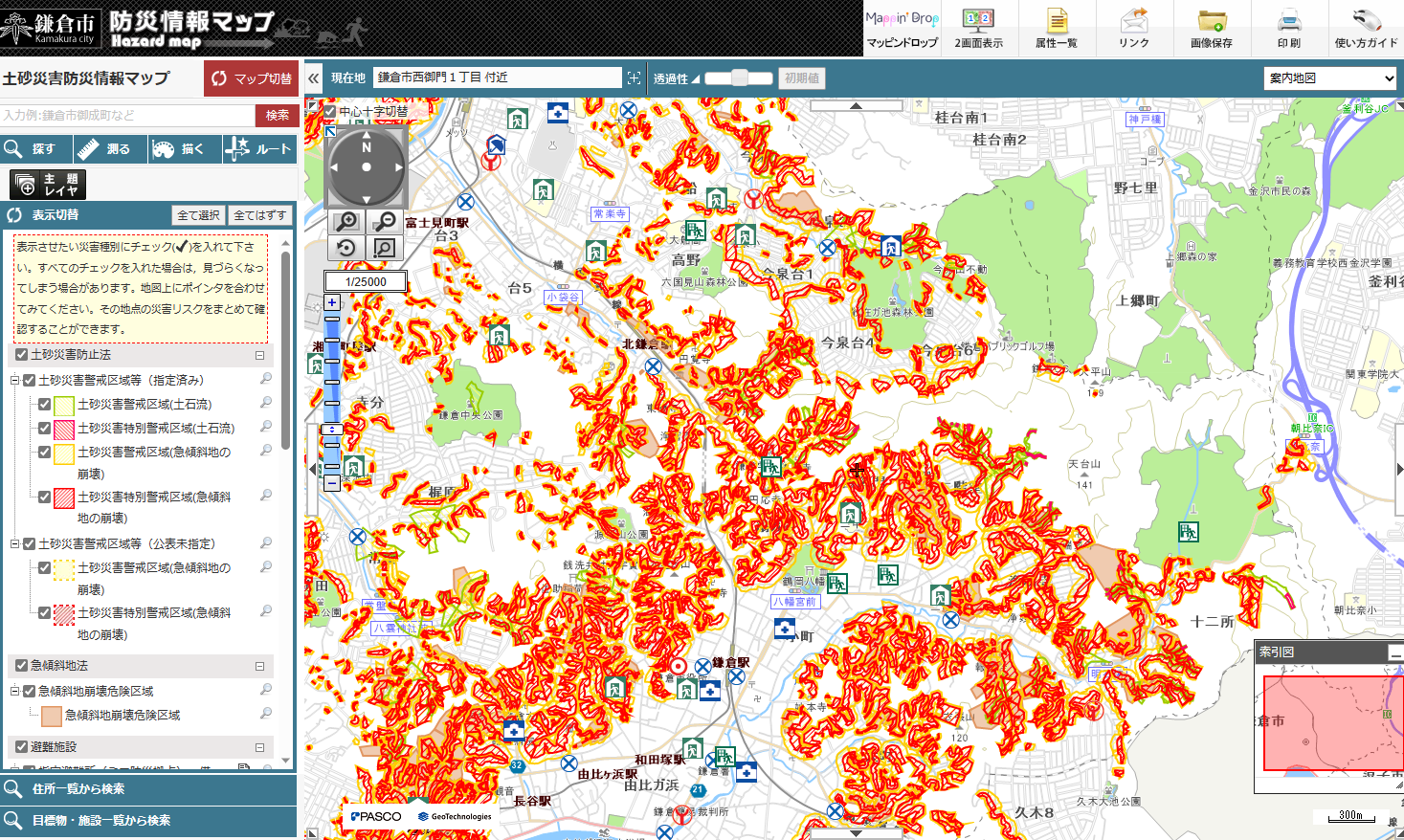This screenshot has width=1404, height=840.
Task: Uncheck 土砂災害警戒区域等（公表未指定）group checkbox
Action: [x=30, y=543]
